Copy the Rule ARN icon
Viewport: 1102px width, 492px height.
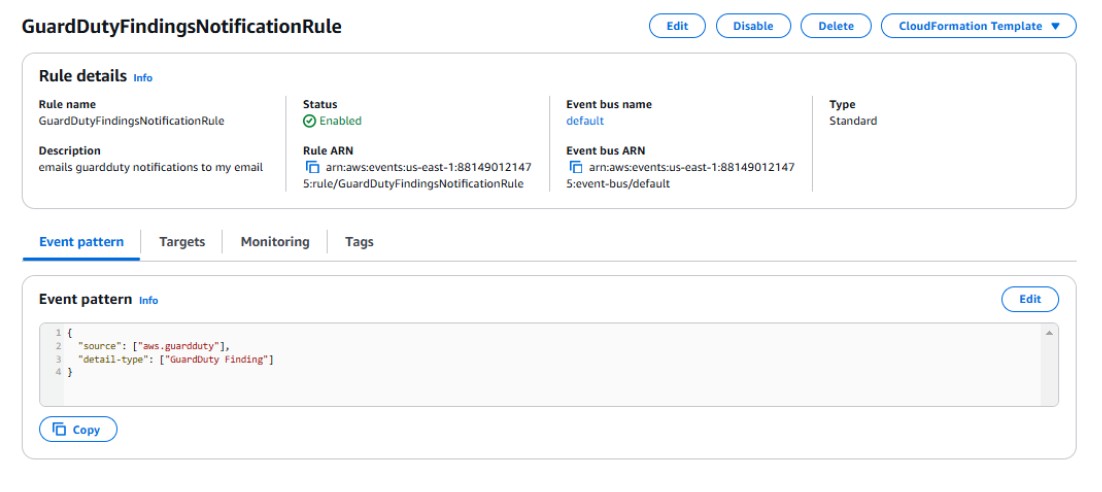[x=312, y=167]
